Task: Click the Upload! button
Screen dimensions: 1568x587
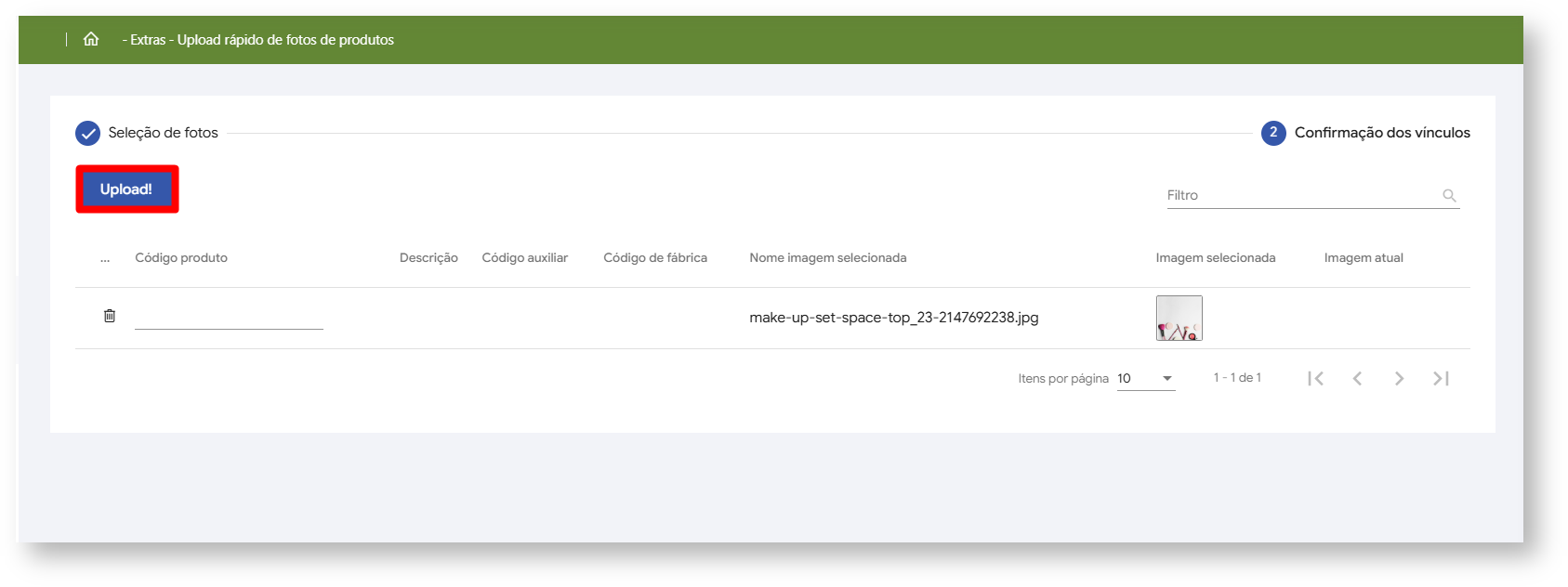Action: [126, 189]
